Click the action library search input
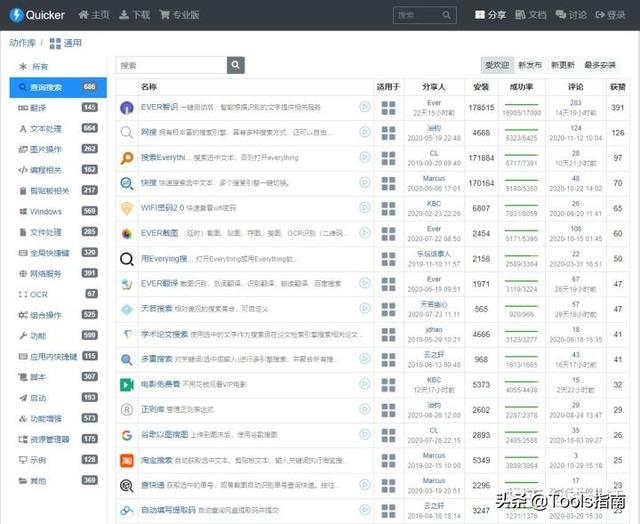 click(x=171, y=65)
